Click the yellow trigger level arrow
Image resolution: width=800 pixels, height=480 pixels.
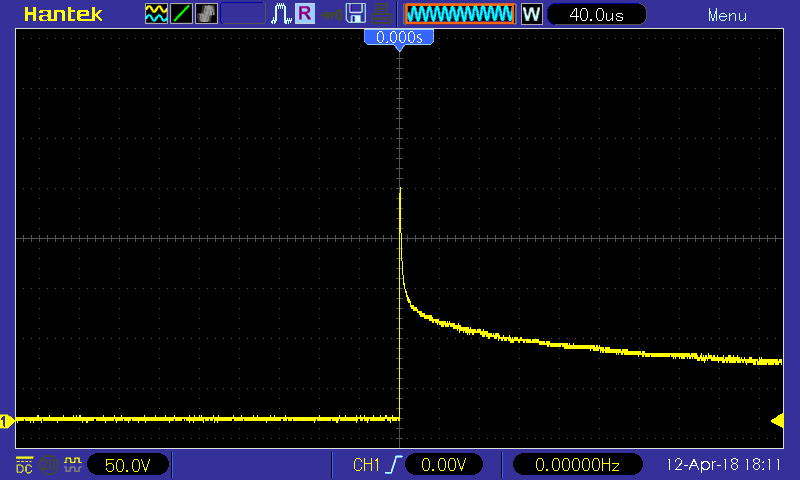tap(777, 421)
